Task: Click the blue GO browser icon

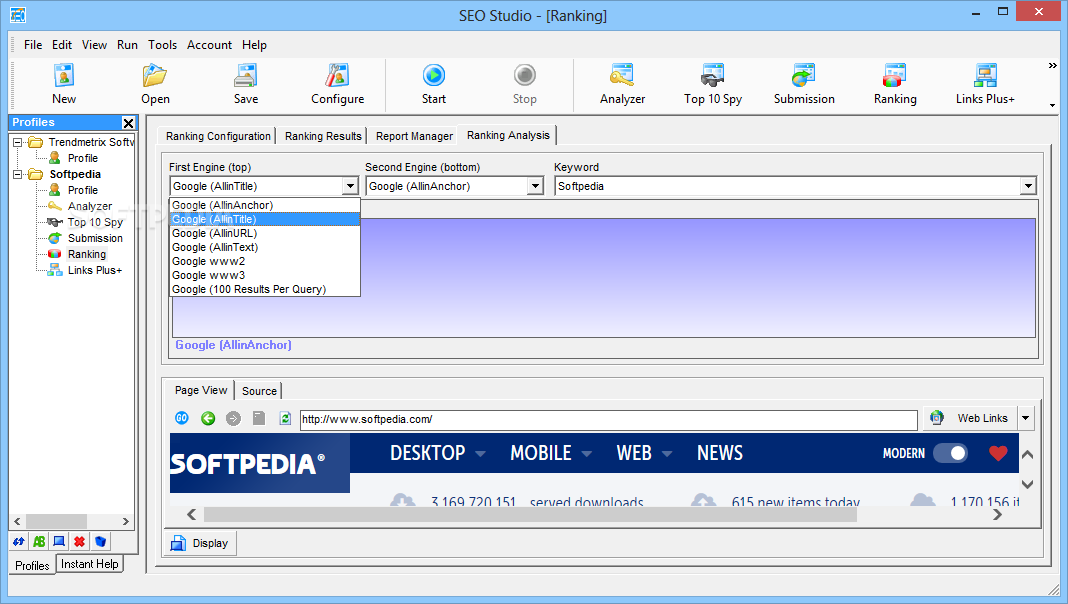Action: click(x=182, y=418)
